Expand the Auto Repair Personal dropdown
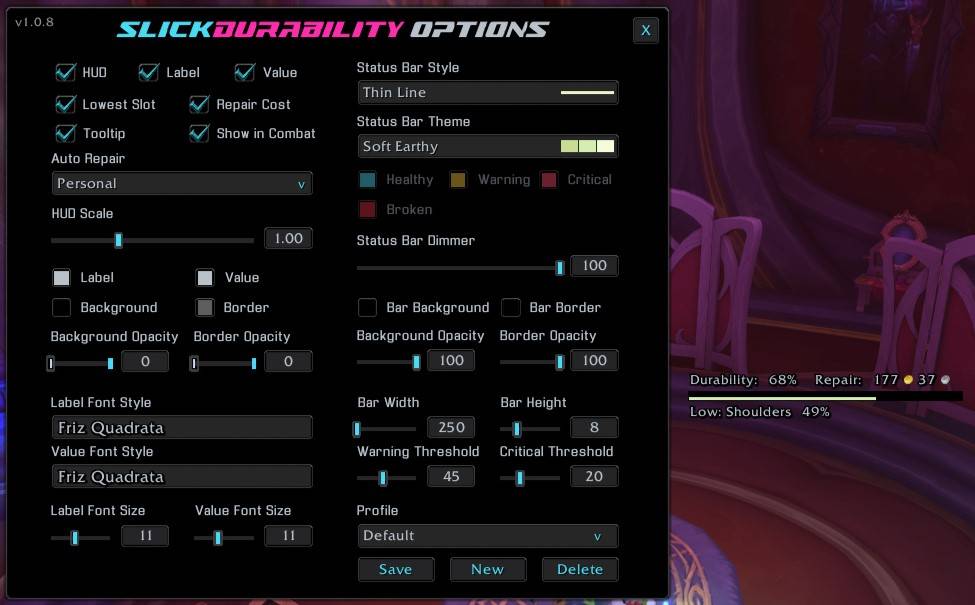Screen dimensions: 975x605 pos(182,183)
